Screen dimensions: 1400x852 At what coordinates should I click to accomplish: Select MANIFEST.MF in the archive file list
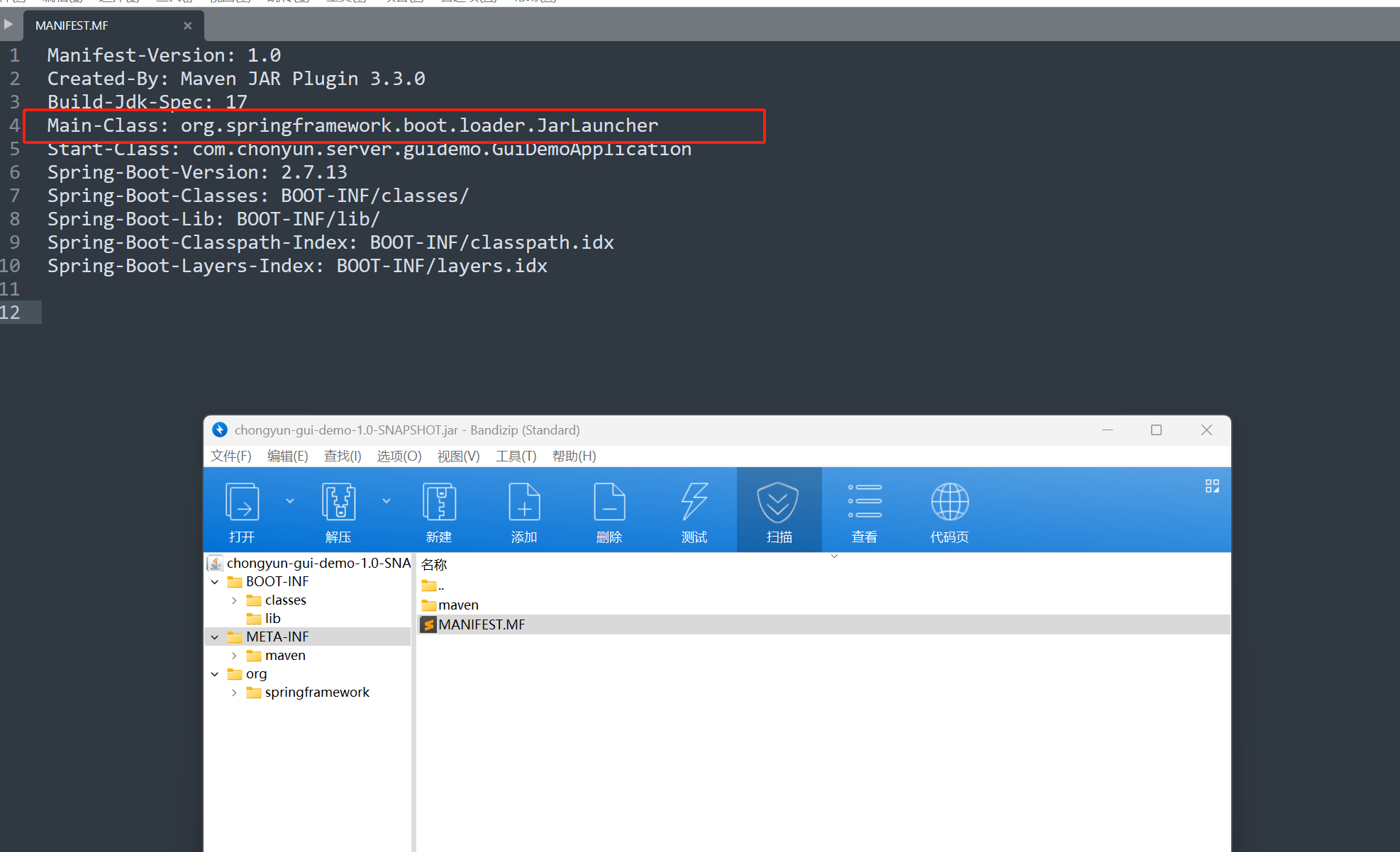(x=481, y=624)
